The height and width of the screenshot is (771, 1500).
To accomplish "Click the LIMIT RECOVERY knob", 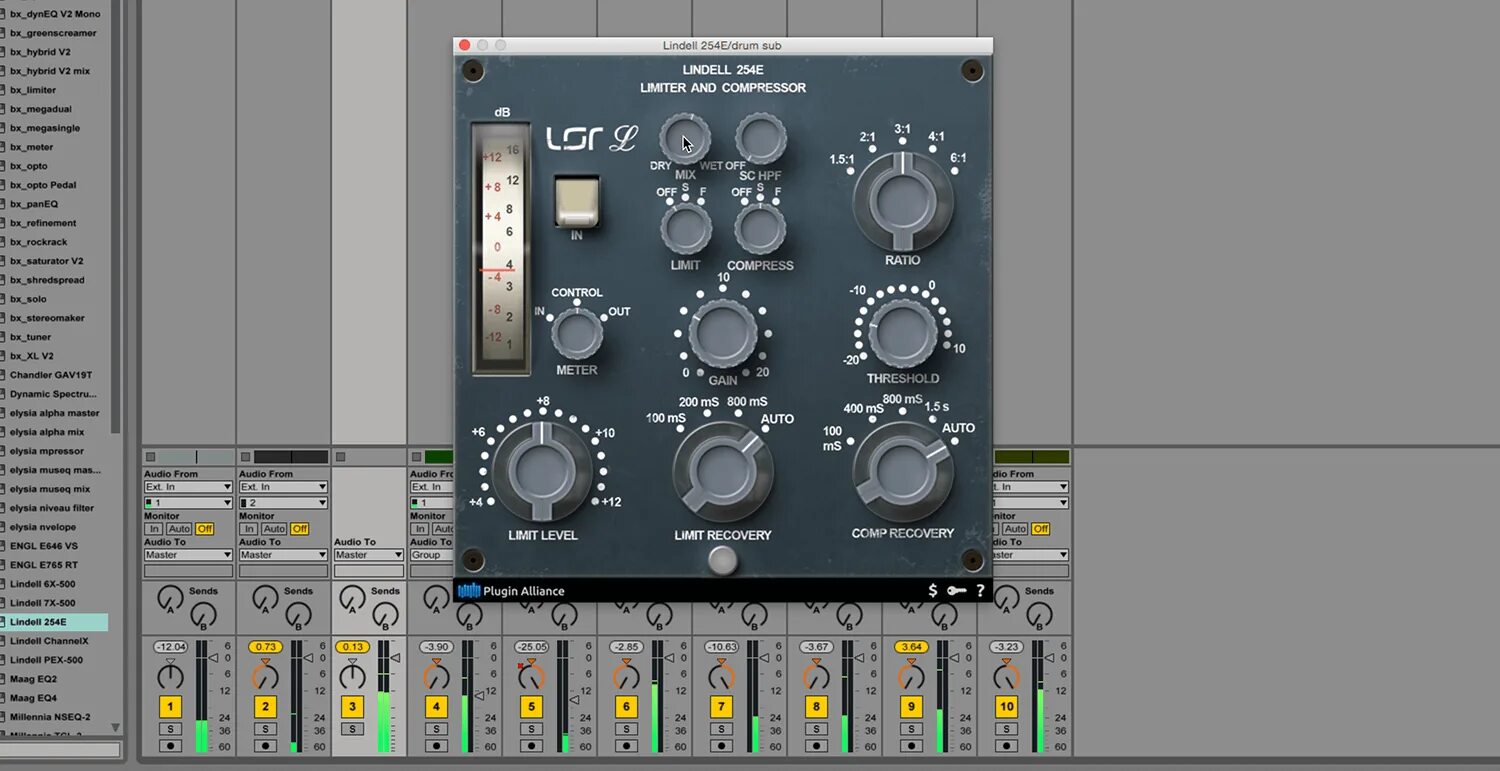I will point(723,471).
